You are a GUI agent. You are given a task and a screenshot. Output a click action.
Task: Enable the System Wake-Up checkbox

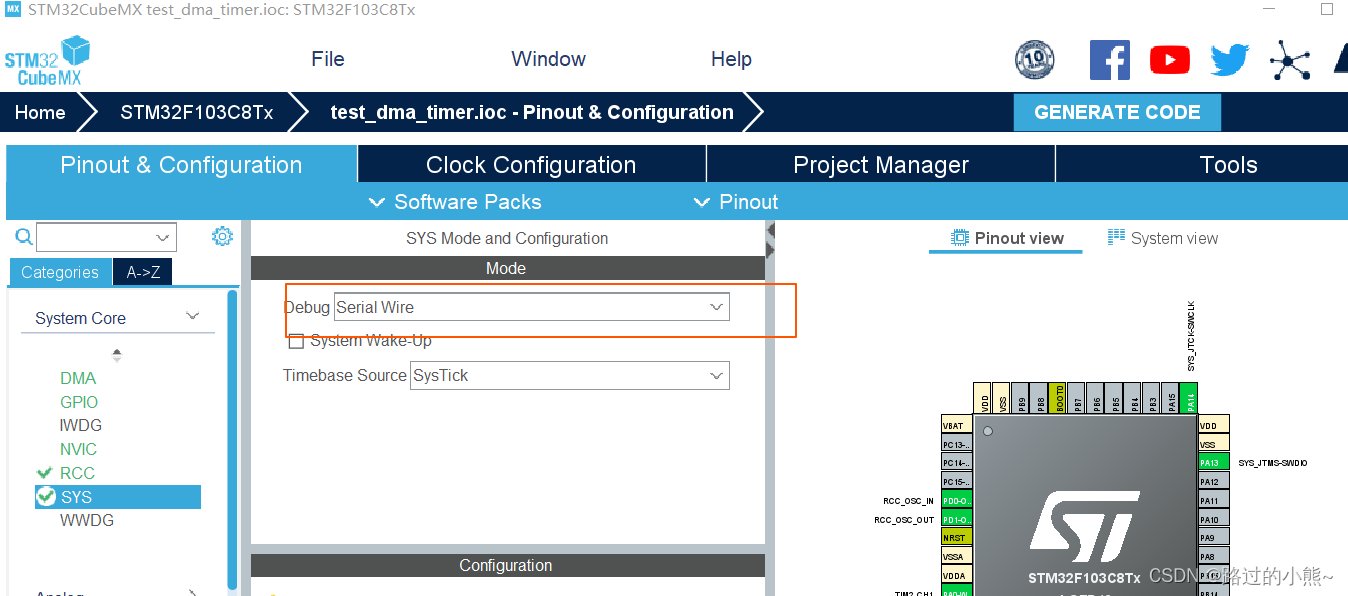pos(296,341)
